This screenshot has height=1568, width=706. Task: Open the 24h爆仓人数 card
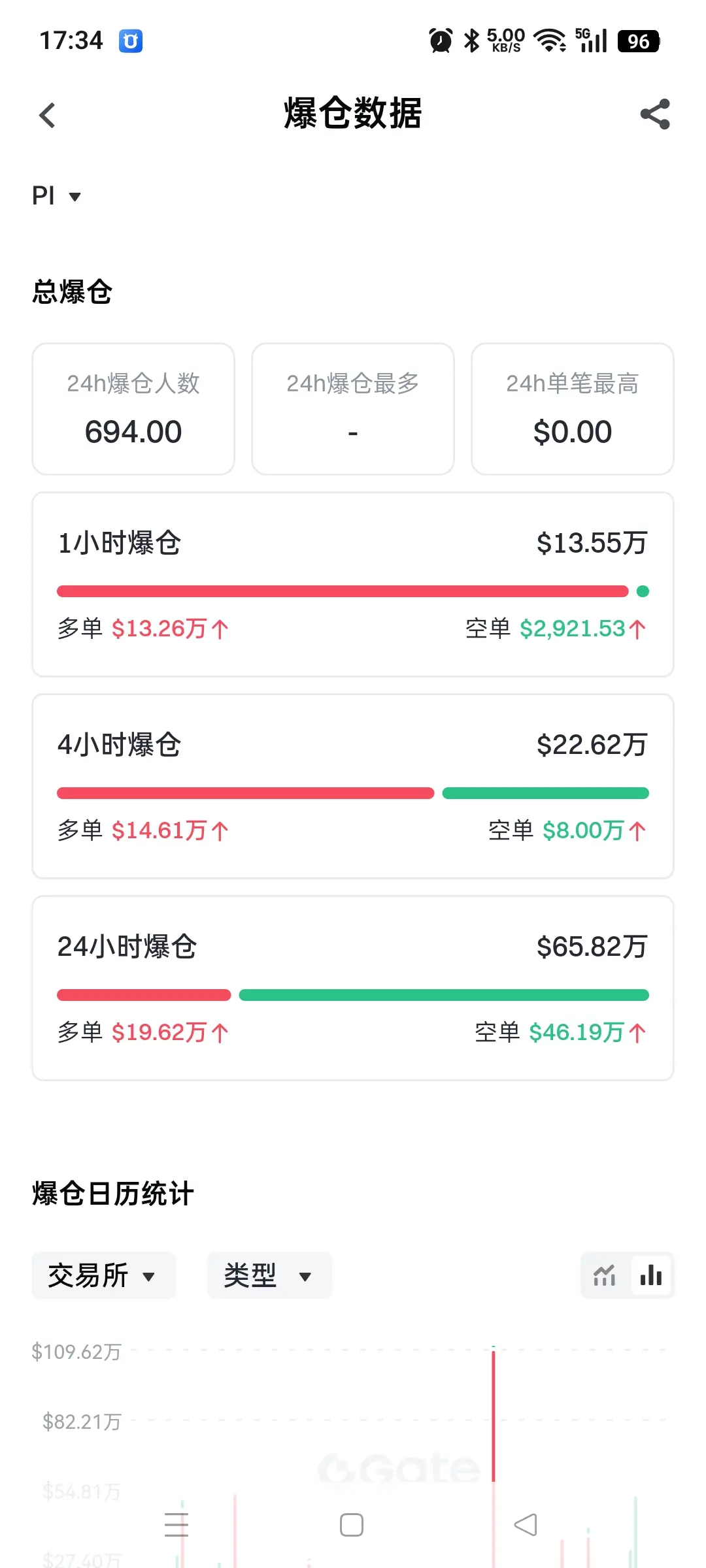pos(133,409)
